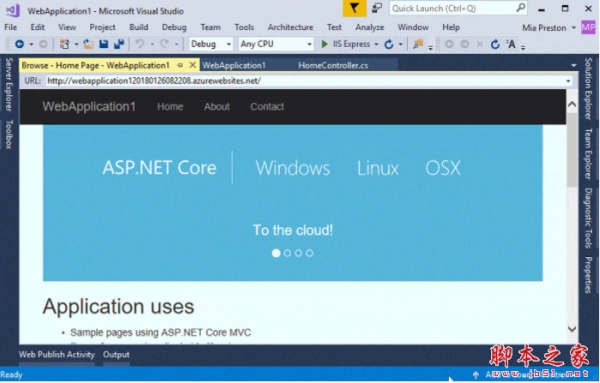Switch to the HomeController.cs tab
This screenshot has height=383, width=600.
pyautogui.click(x=333, y=65)
